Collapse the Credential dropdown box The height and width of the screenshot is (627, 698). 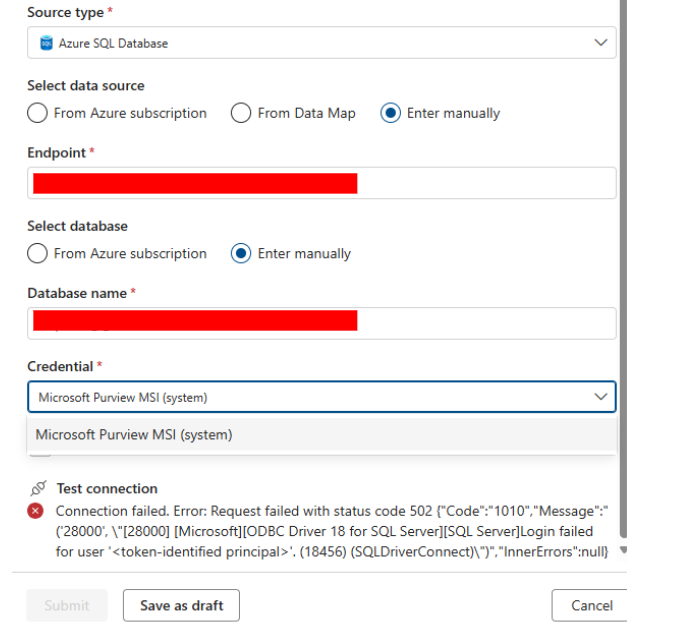click(x=321, y=396)
